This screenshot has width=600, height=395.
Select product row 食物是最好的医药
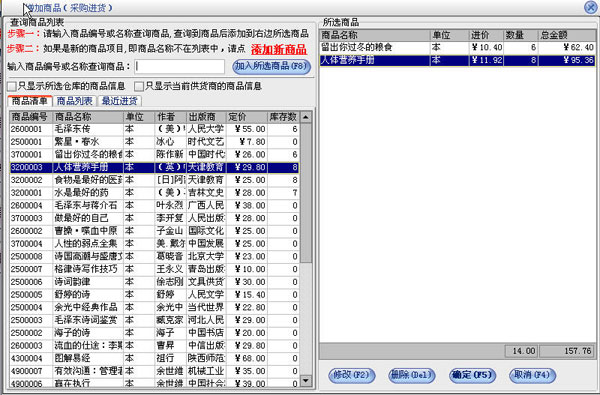pos(155,180)
